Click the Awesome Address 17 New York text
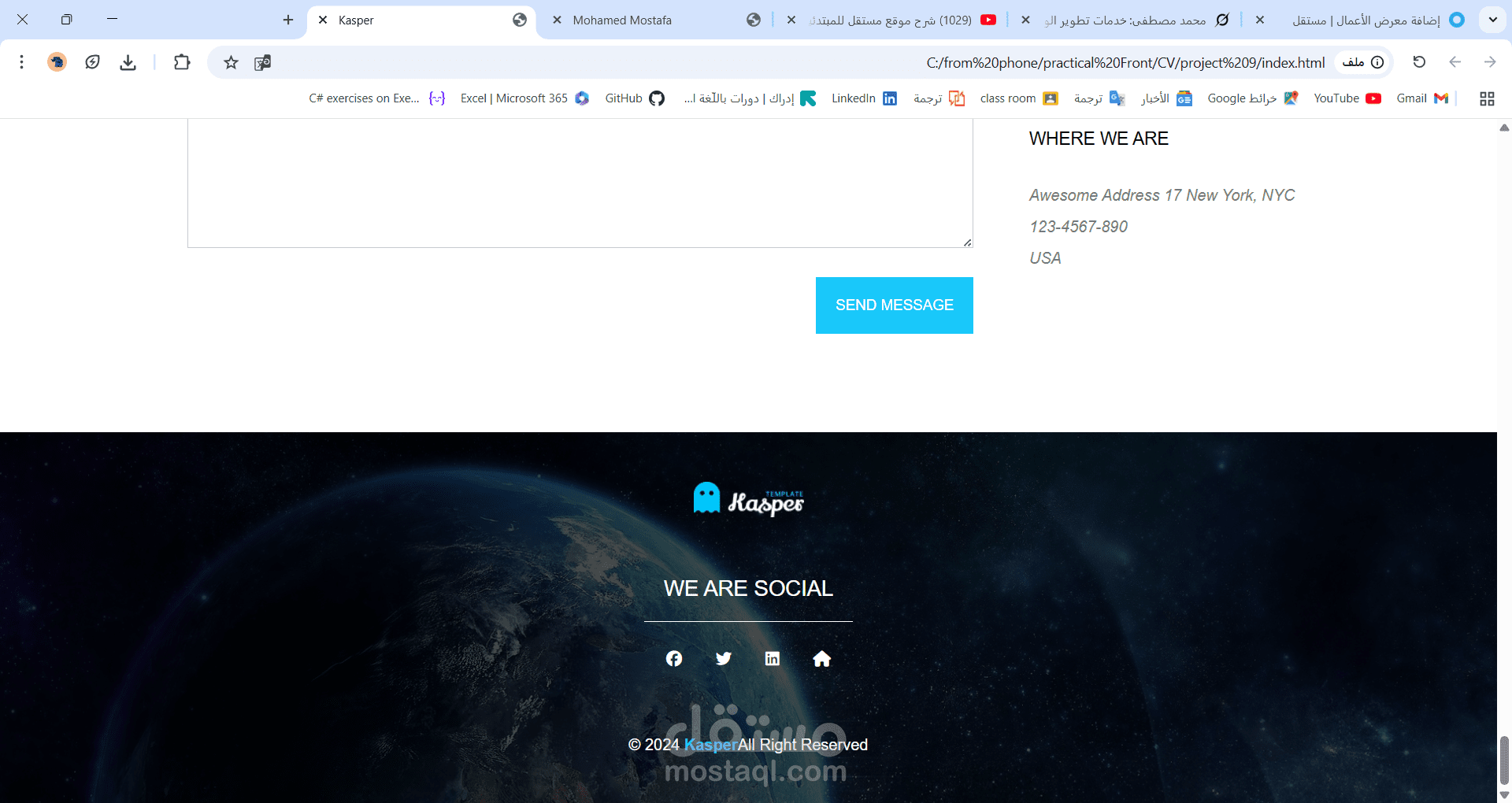The width and height of the screenshot is (1512, 803). pos(1162,195)
